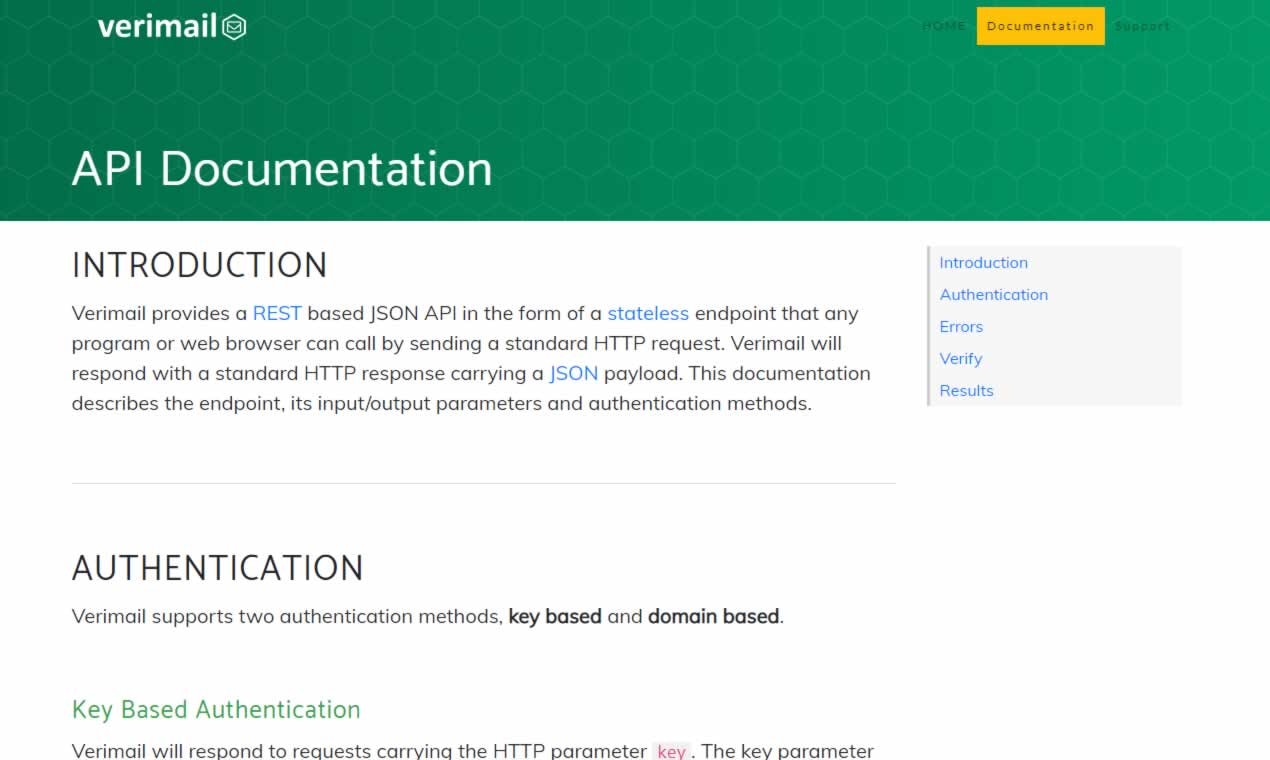1270x760 pixels.
Task: Click the highlighted 'key' code parameter
Action: tap(672, 751)
